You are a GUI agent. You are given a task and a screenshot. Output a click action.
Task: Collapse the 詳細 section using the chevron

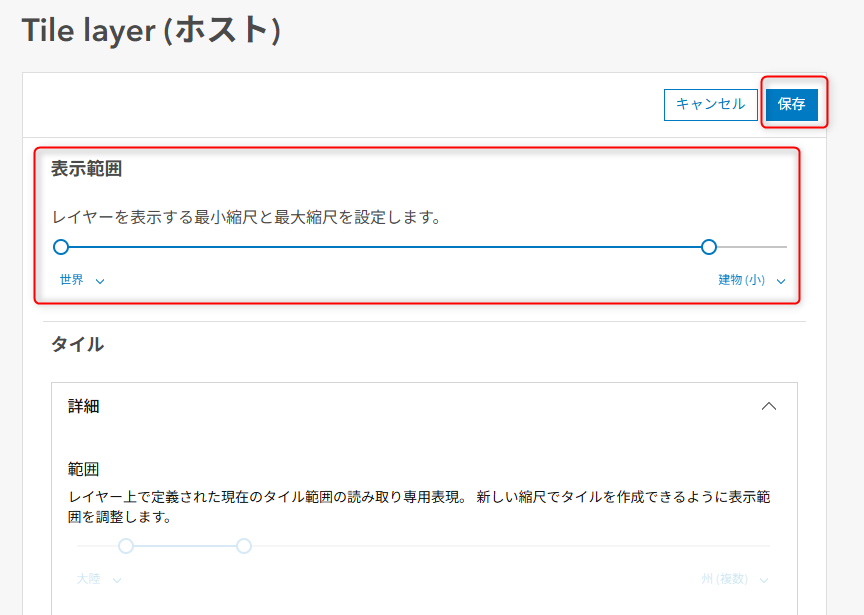[768, 406]
